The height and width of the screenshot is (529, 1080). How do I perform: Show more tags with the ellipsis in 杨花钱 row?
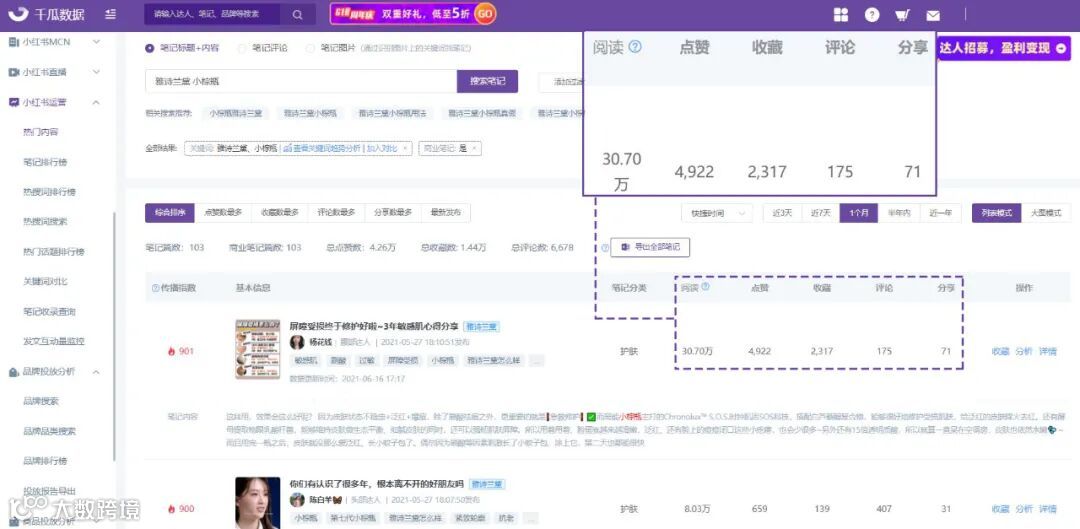tap(537, 360)
